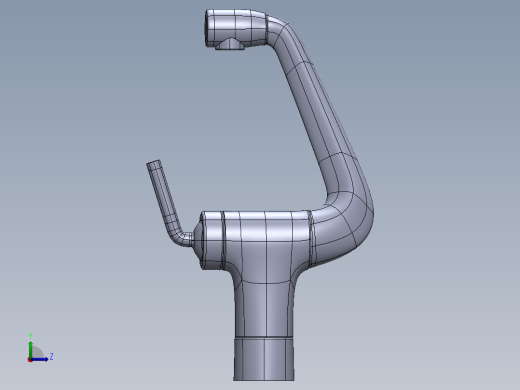
Task: Select the aerator nub under the spout head
Action: tap(230, 44)
